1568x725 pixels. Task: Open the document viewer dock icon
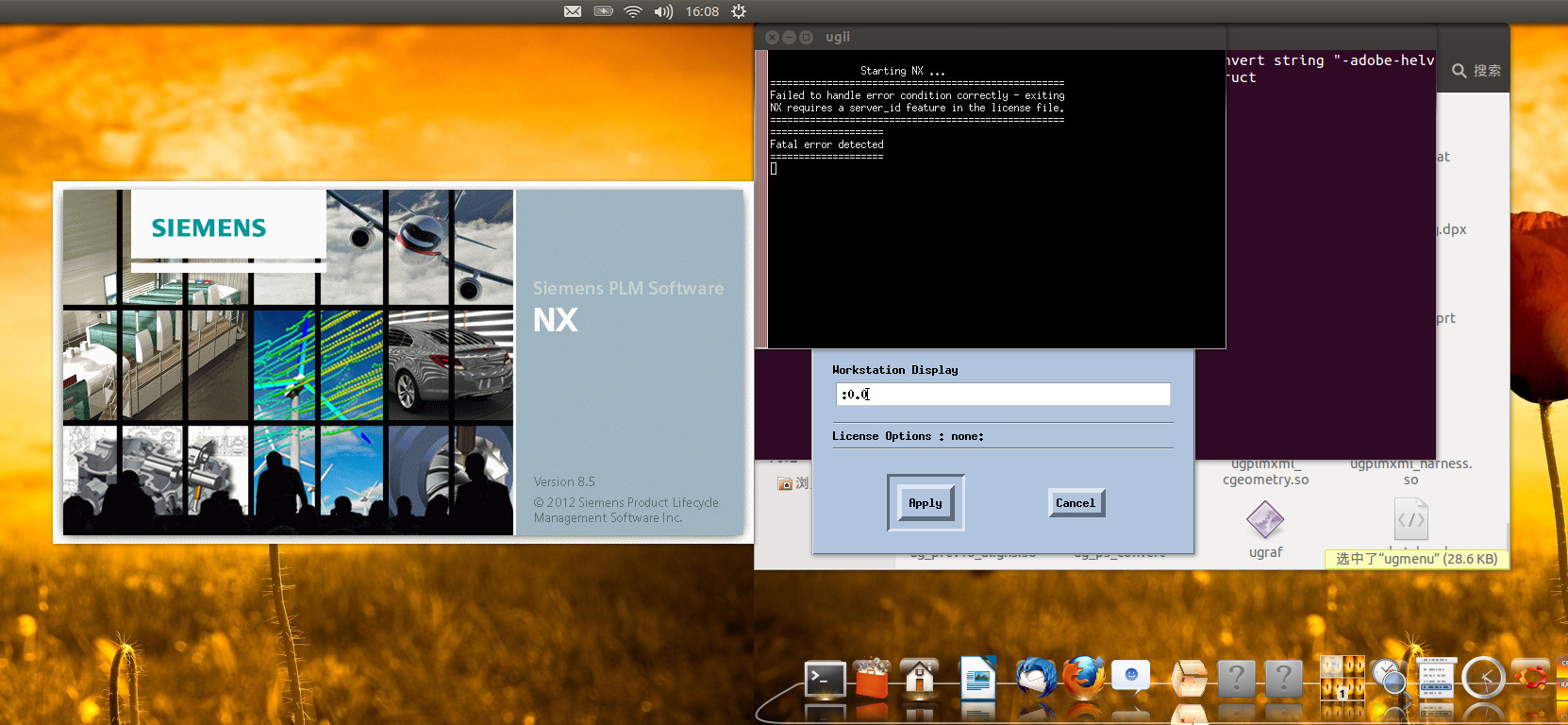click(1437, 679)
